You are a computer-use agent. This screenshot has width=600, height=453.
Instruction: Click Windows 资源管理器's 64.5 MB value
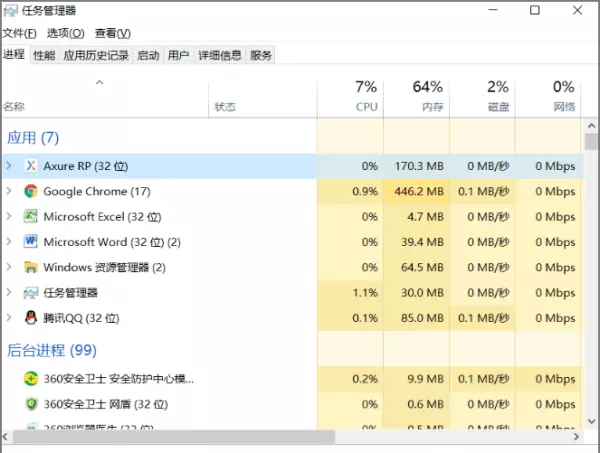(x=422, y=267)
